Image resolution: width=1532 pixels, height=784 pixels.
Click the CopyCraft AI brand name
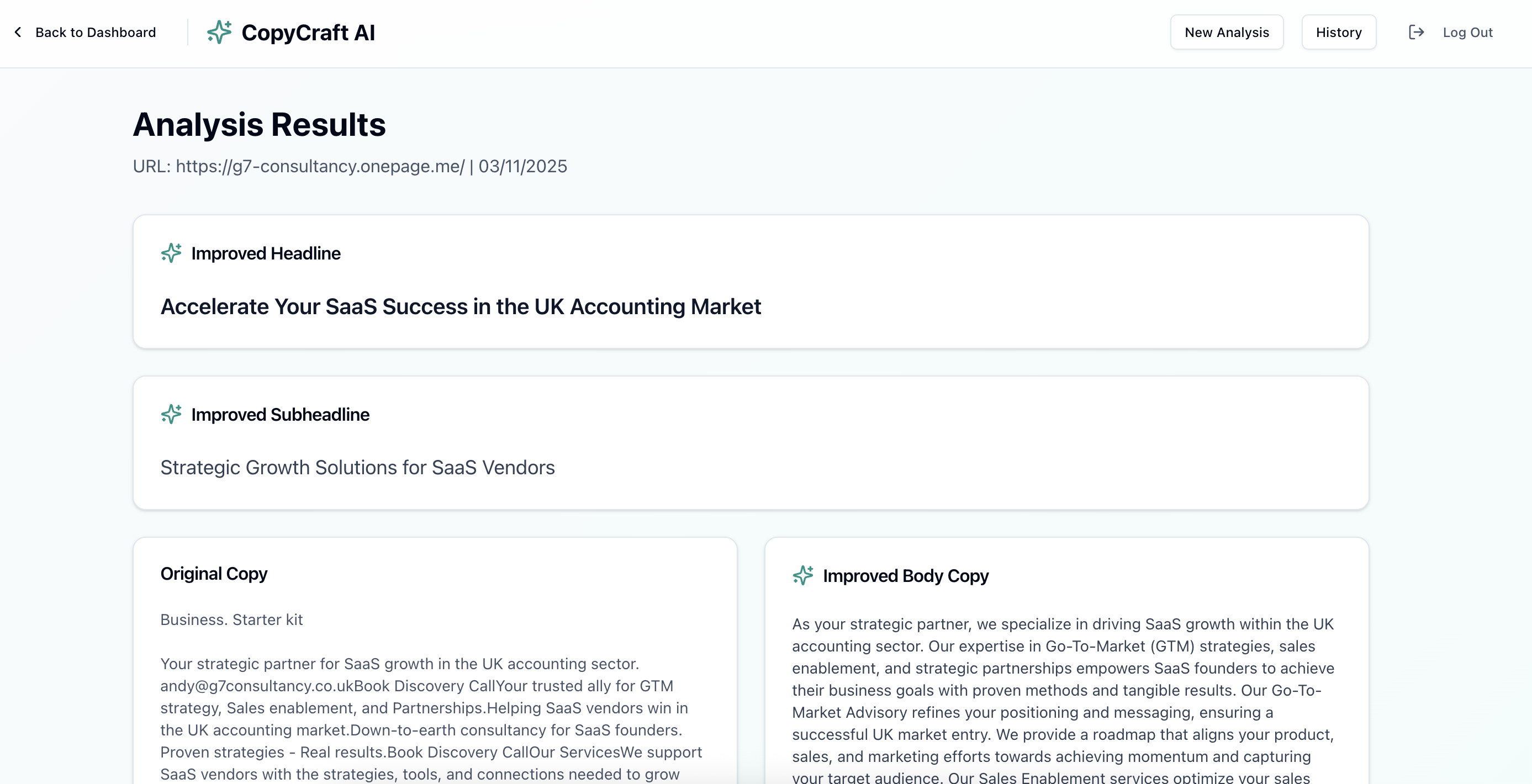coord(308,32)
